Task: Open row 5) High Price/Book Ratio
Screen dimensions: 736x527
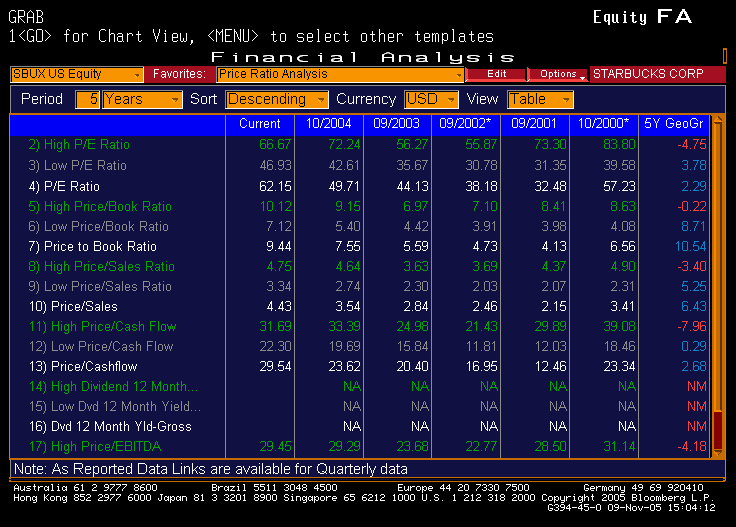Action: 100,206
